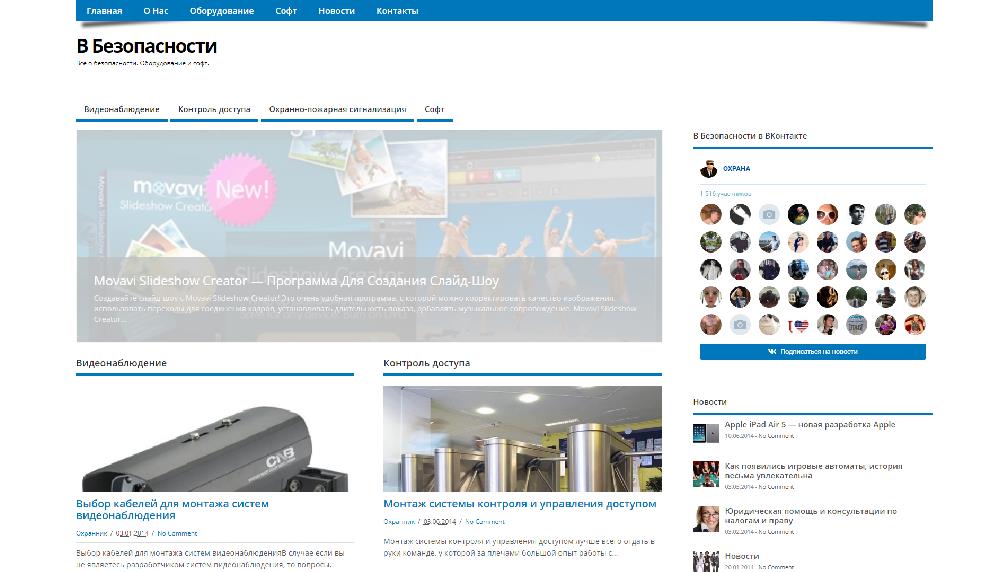The height and width of the screenshot is (572, 1007).
Task: Open the Главная menu item
Action: click(x=104, y=11)
